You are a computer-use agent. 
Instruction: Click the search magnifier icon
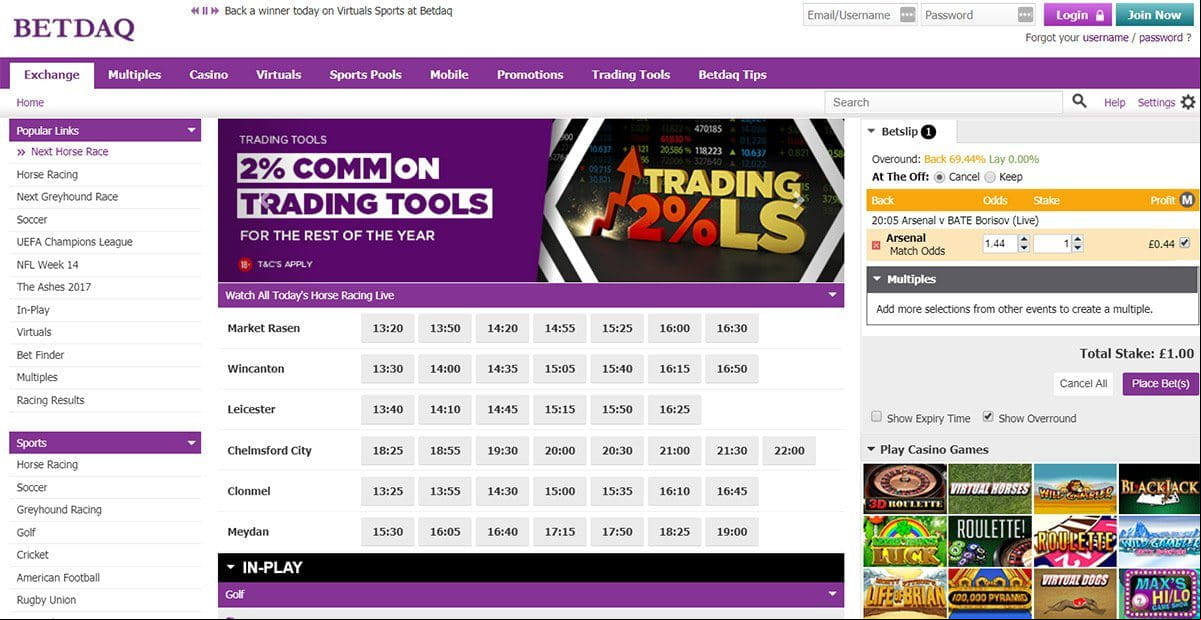[1079, 102]
